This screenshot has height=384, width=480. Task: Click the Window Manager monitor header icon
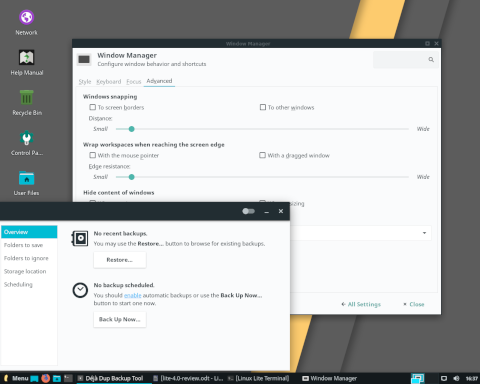[x=84, y=60]
